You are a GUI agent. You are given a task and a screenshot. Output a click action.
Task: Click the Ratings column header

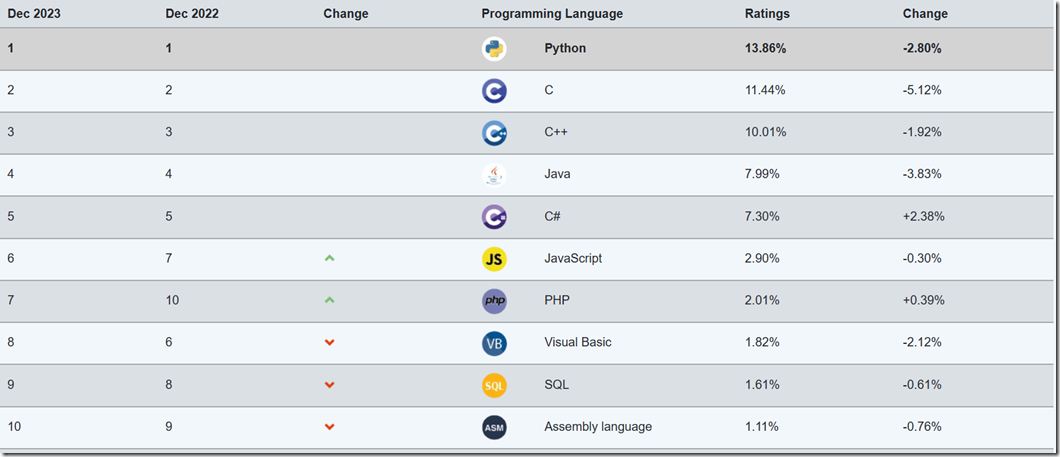pos(767,14)
